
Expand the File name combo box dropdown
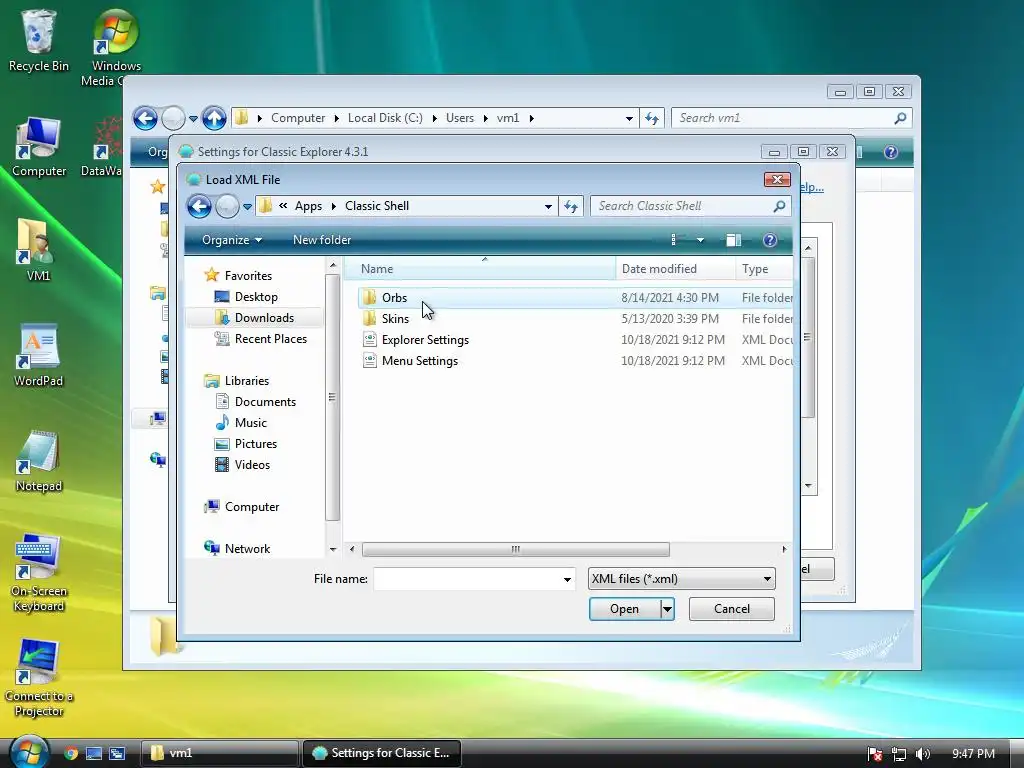click(567, 579)
